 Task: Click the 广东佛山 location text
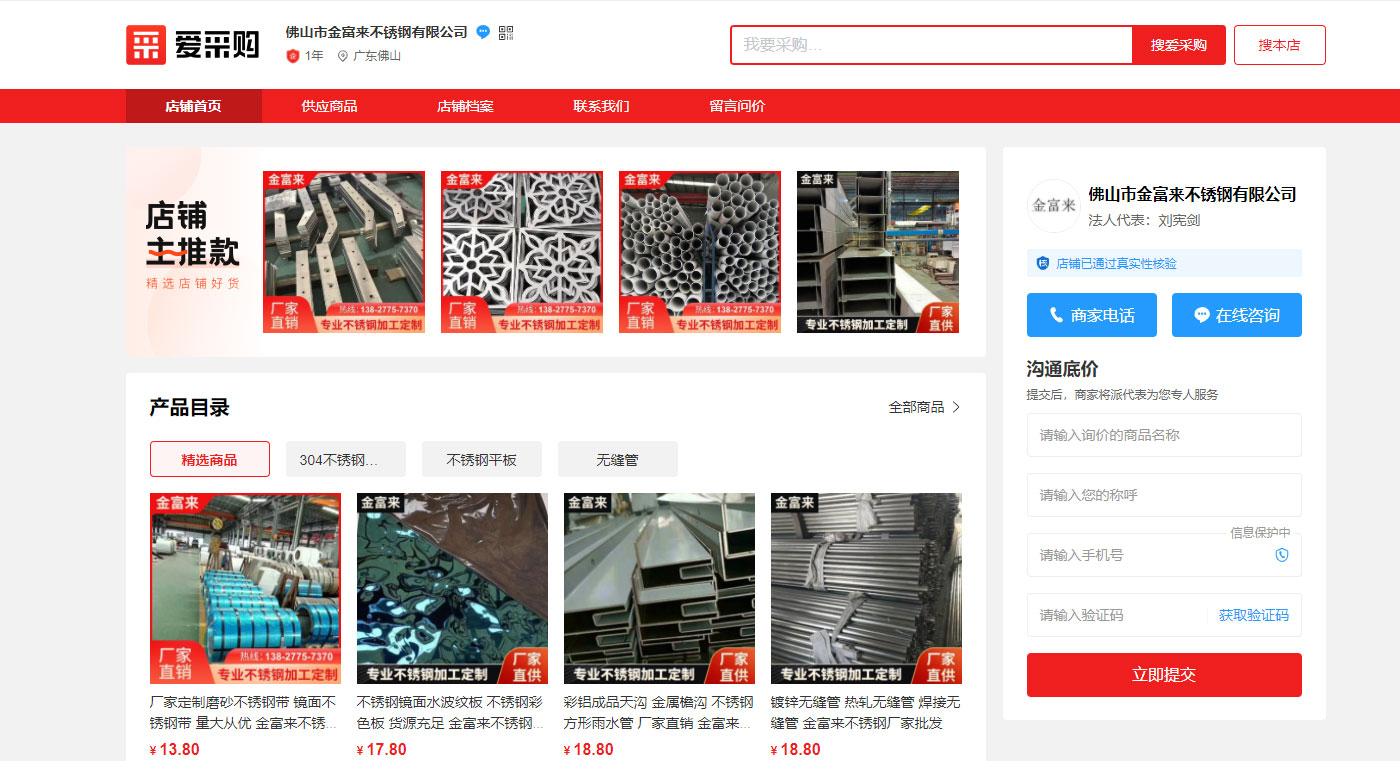pos(377,56)
